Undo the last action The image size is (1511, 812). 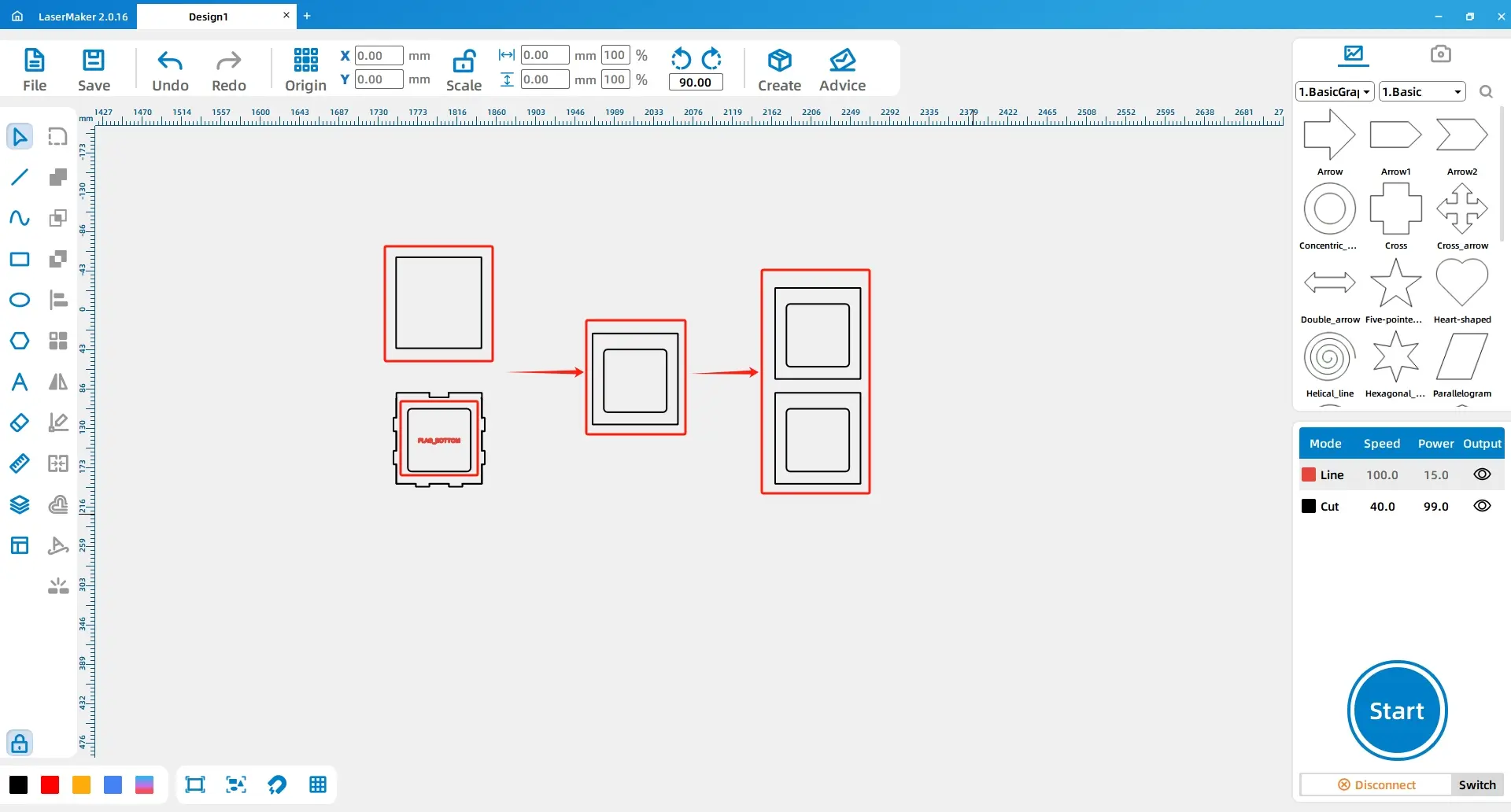coord(170,69)
